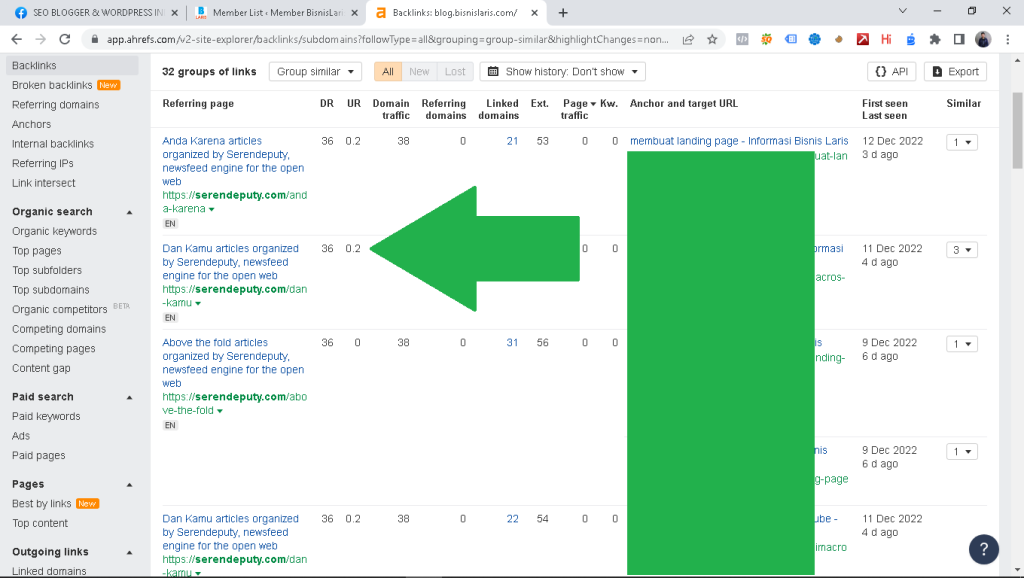Screen dimensions: 1024x578
Task: Open Referring domains in the sidebar
Action: coord(56,104)
